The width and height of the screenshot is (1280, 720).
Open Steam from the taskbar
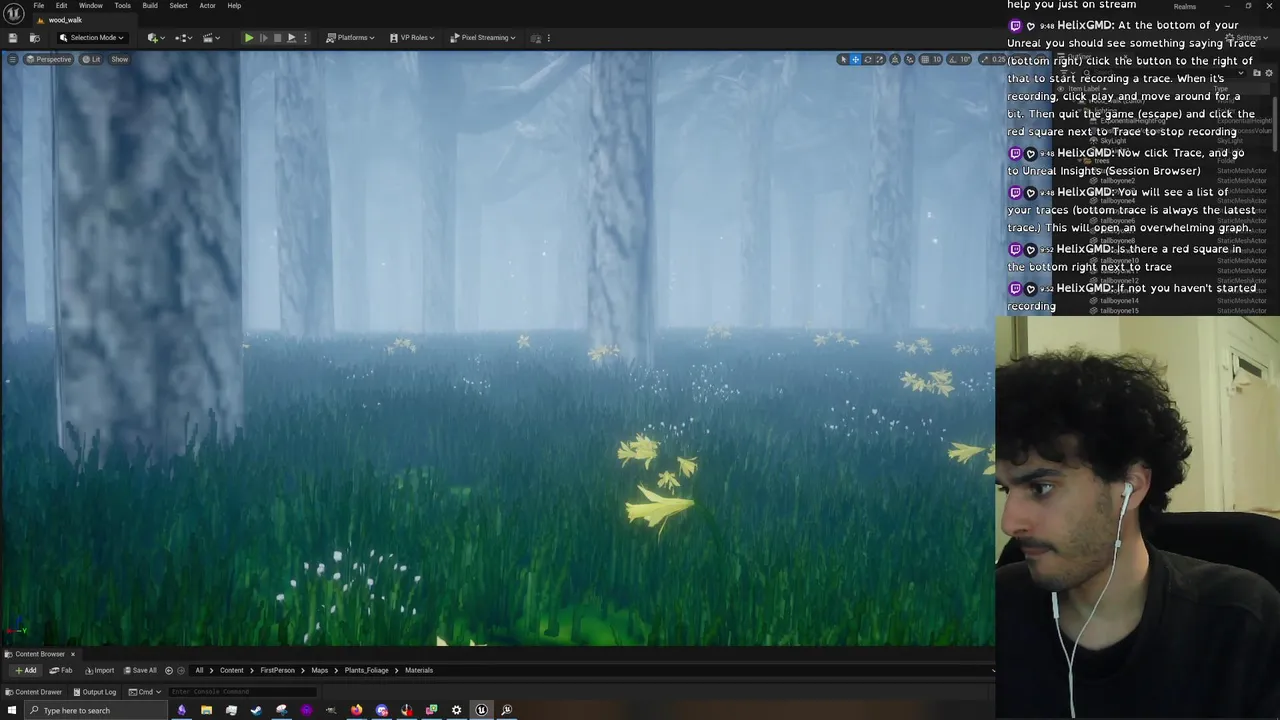pos(256,710)
